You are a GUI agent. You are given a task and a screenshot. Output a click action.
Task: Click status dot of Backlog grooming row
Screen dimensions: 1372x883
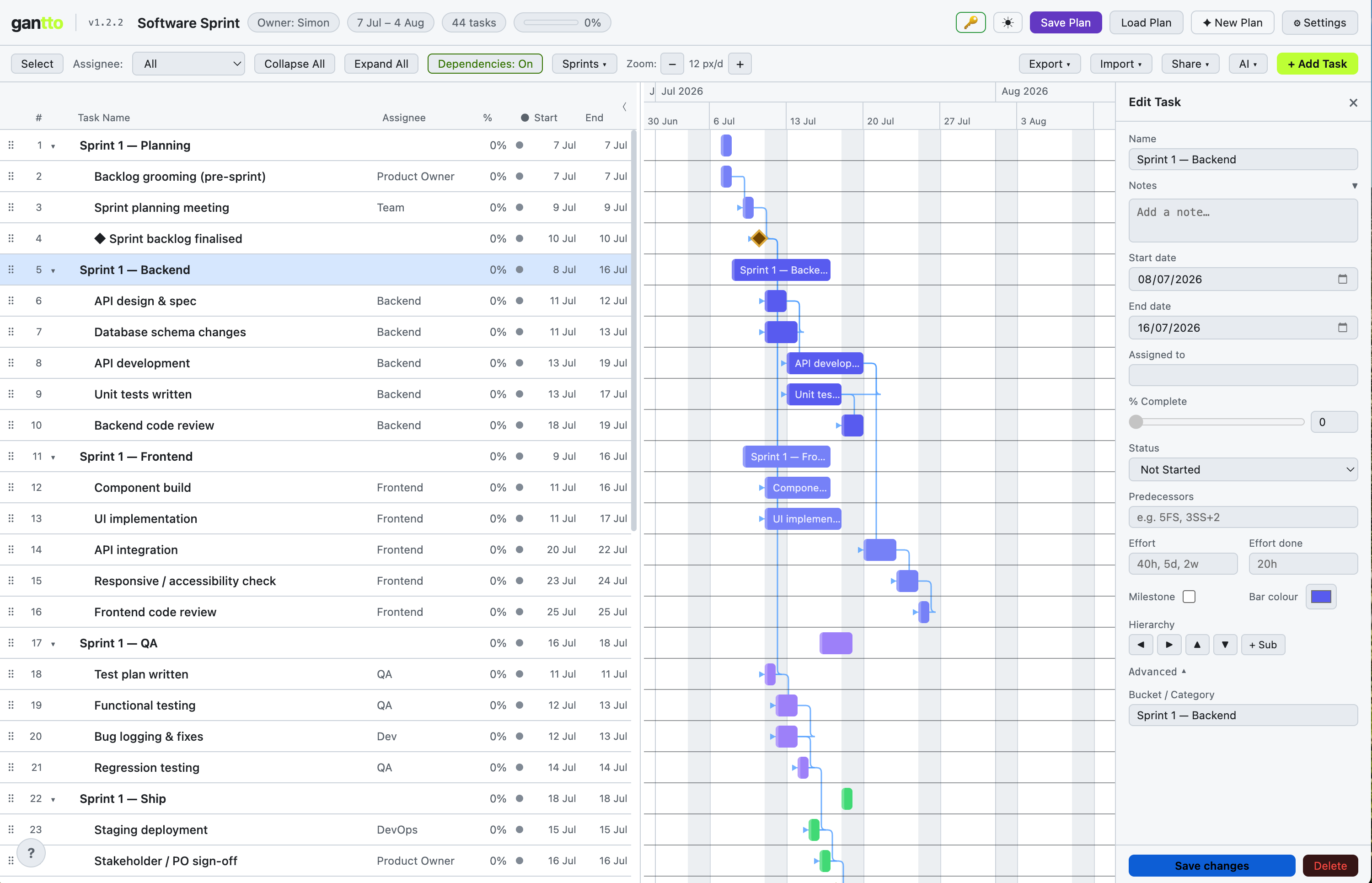519,176
